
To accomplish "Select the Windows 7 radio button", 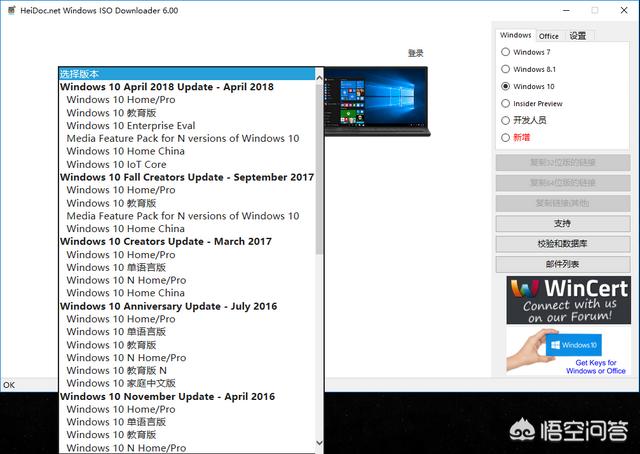I will (505, 52).
